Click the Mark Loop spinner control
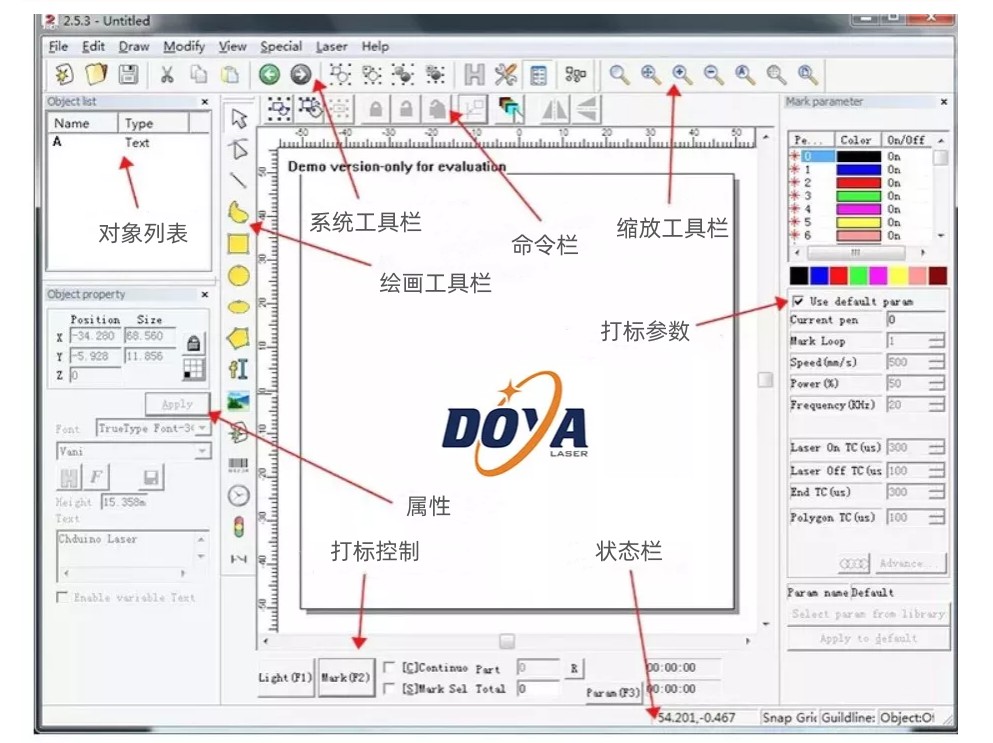The width and height of the screenshot is (993, 743). tap(936, 342)
